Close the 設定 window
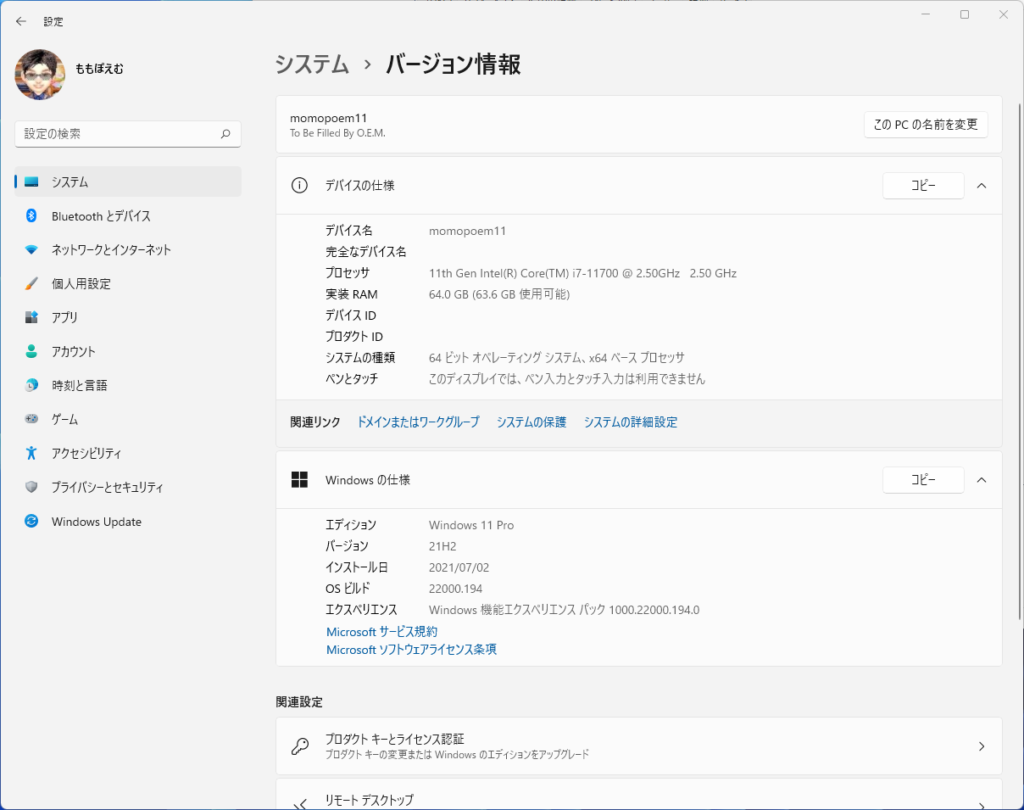 (x=1004, y=15)
